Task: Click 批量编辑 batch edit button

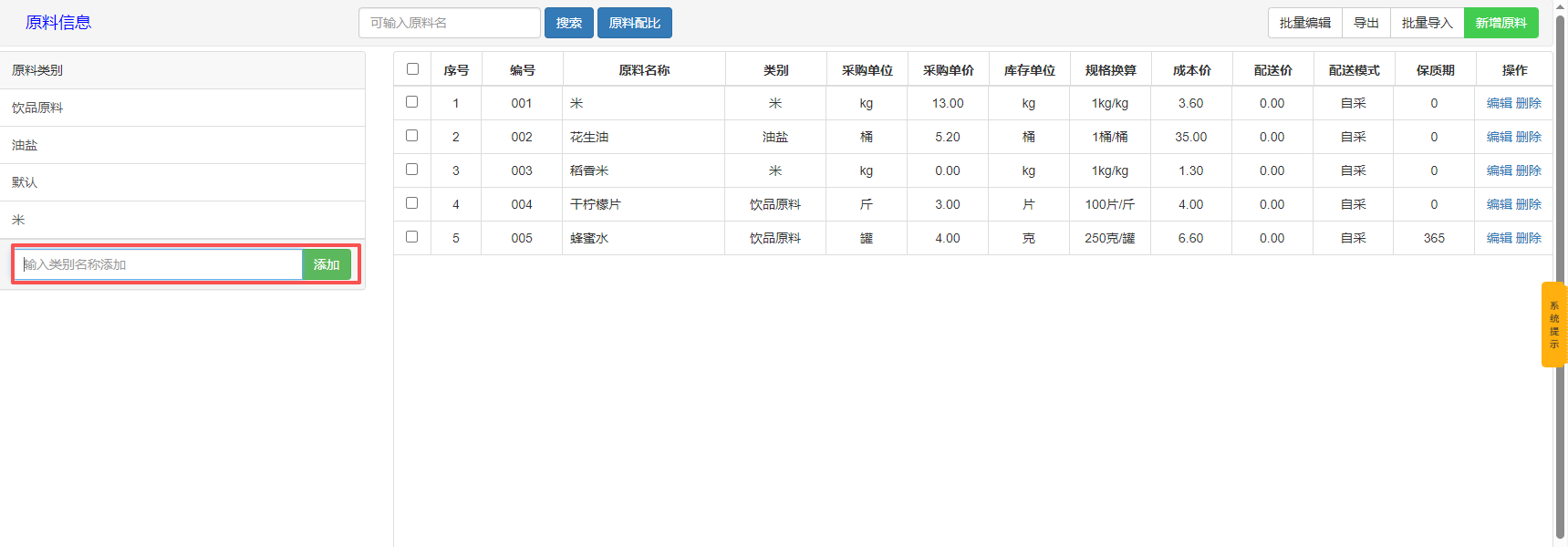Action: [x=1304, y=23]
